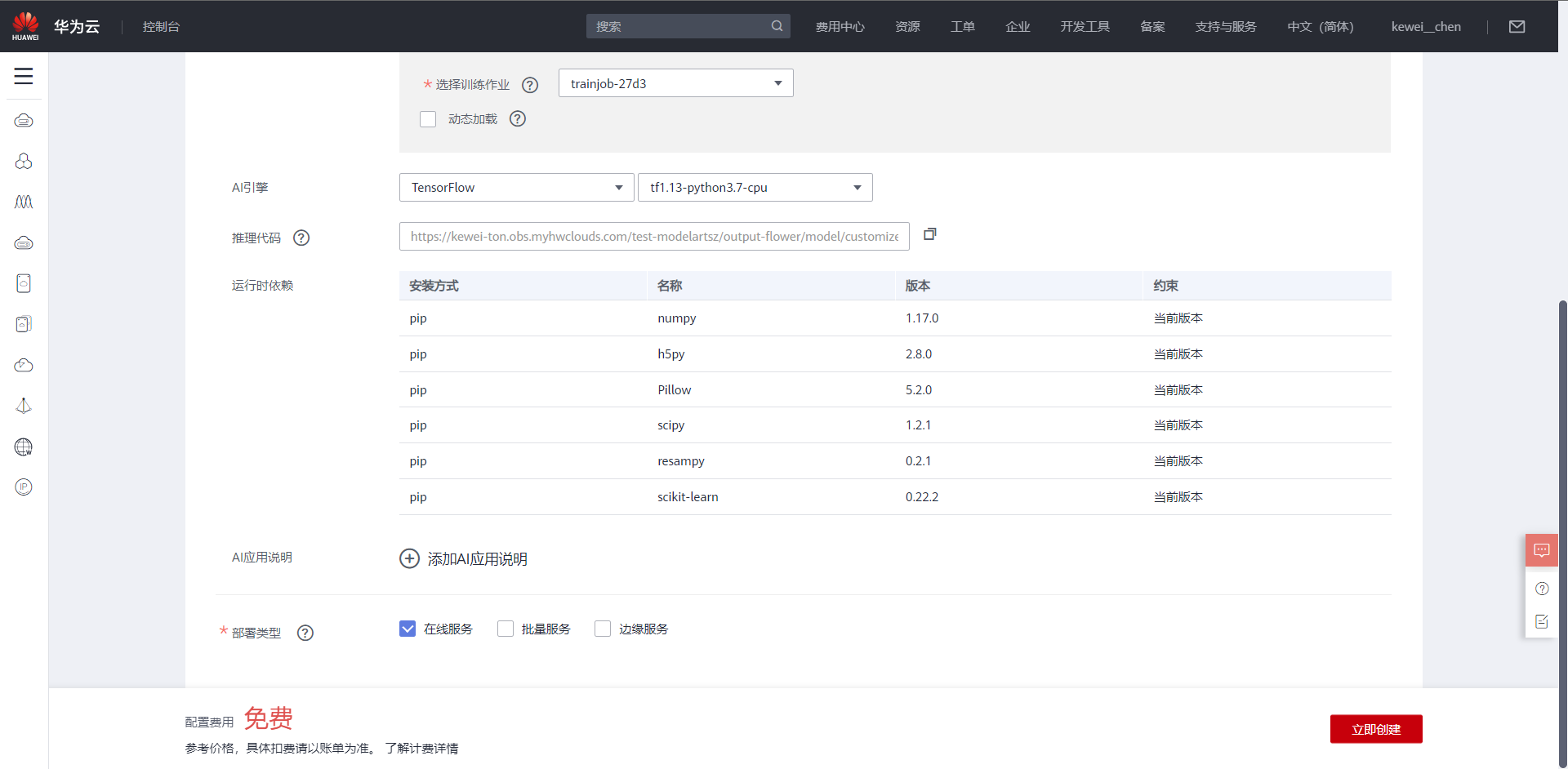Open the globe network sidebar icon
1568x769 pixels.
(x=24, y=447)
